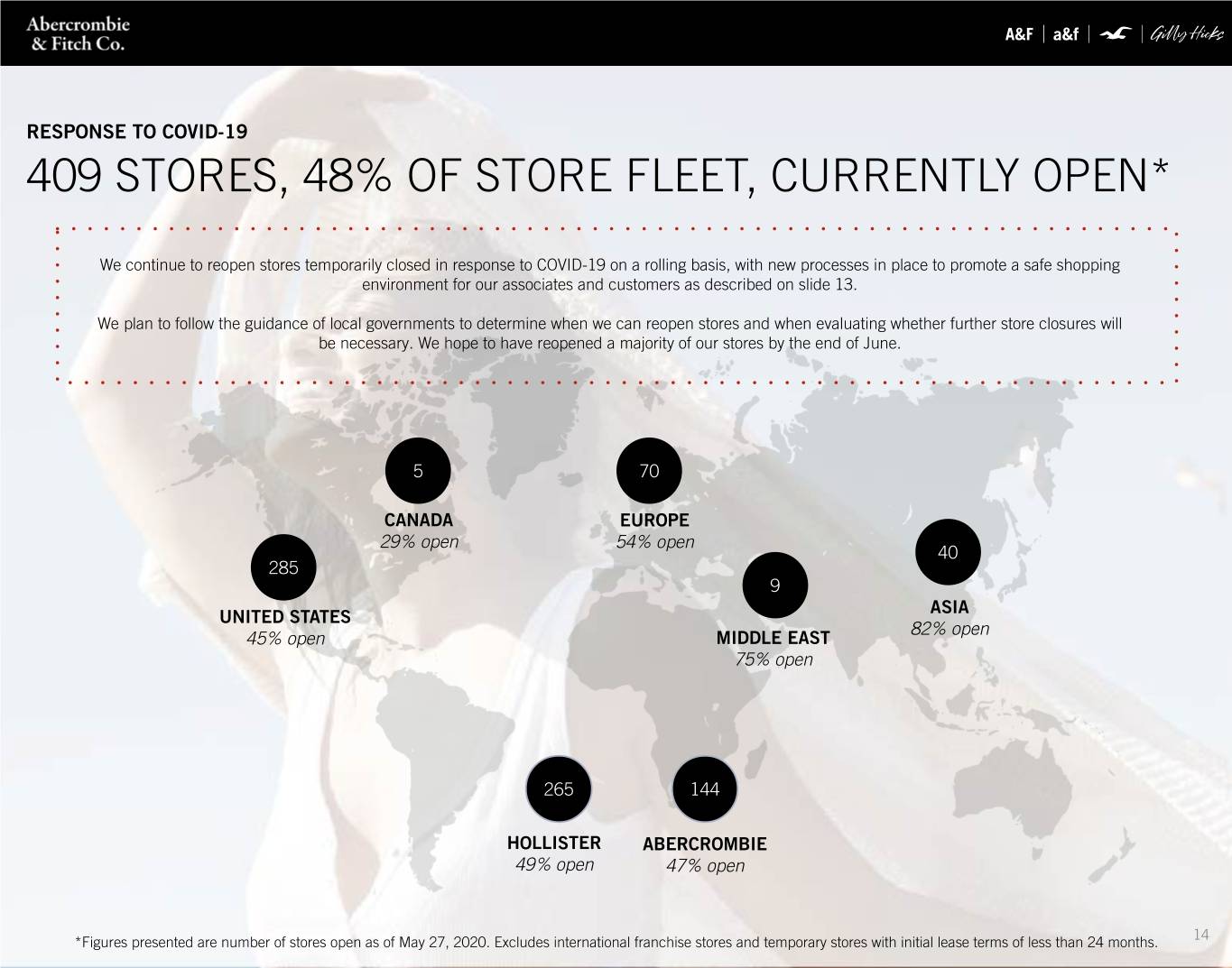Click the slide page number 14
The width and height of the screenshot is (1232, 968).
[x=1200, y=935]
